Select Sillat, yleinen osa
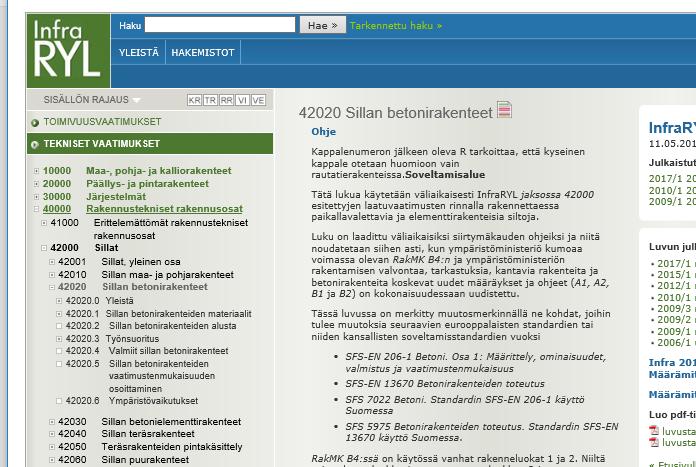This screenshot has height=467, width=696. (x=141, y=262)
